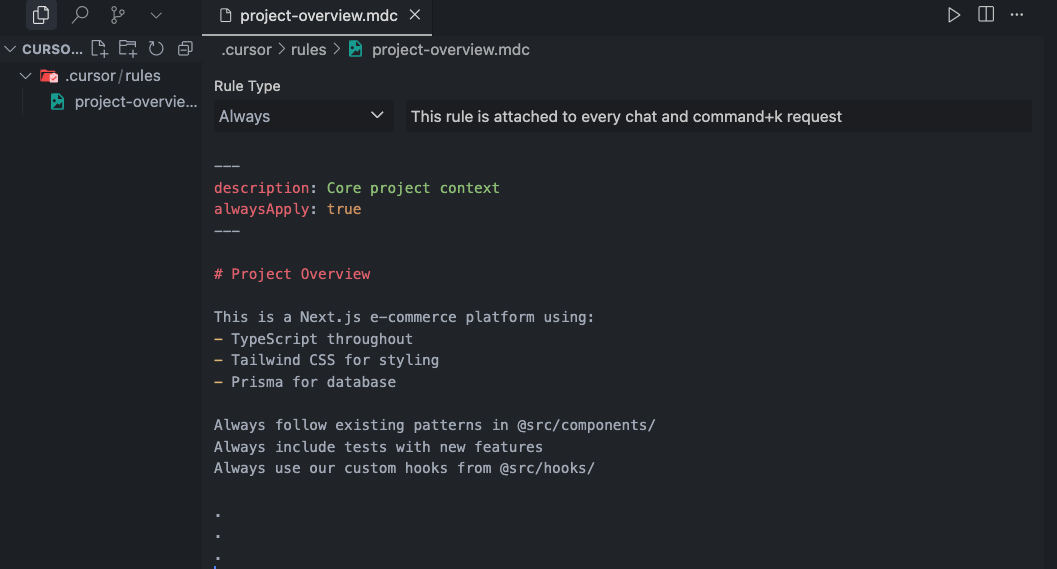This screenshot has height=569, width=1057.
Task: Click the 'true' value
Action: 344,210
